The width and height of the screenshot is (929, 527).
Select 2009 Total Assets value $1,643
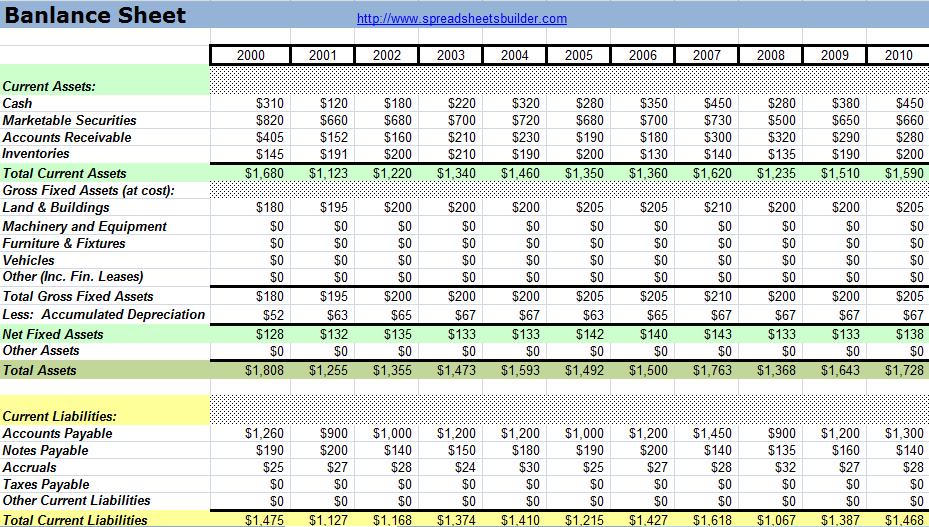pyautogui.click(x=840, y=371)
